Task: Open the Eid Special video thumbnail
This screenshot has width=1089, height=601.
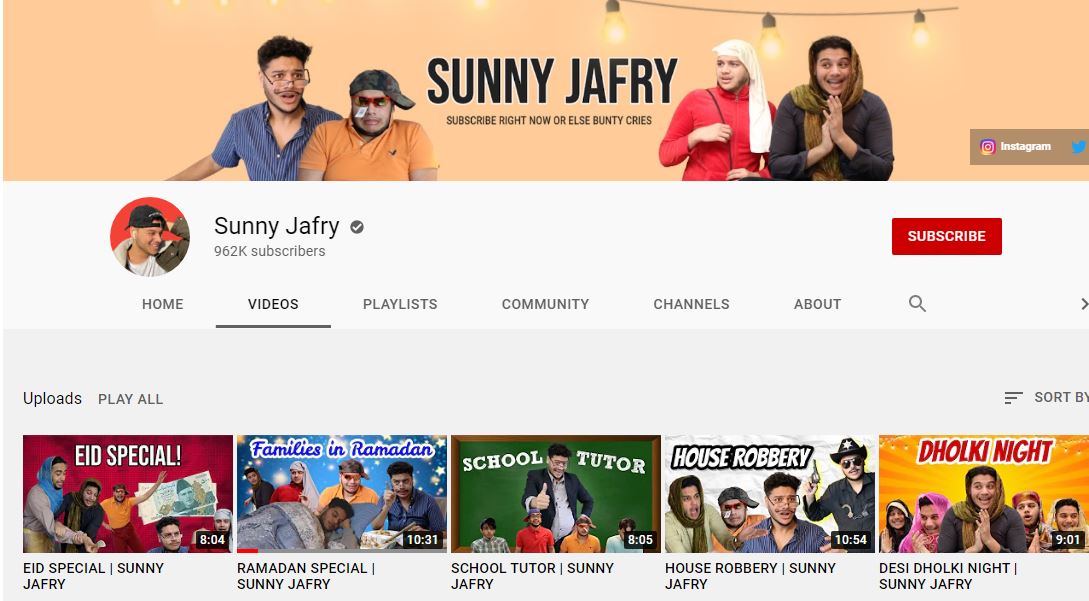Action: [x=128, y=494]
